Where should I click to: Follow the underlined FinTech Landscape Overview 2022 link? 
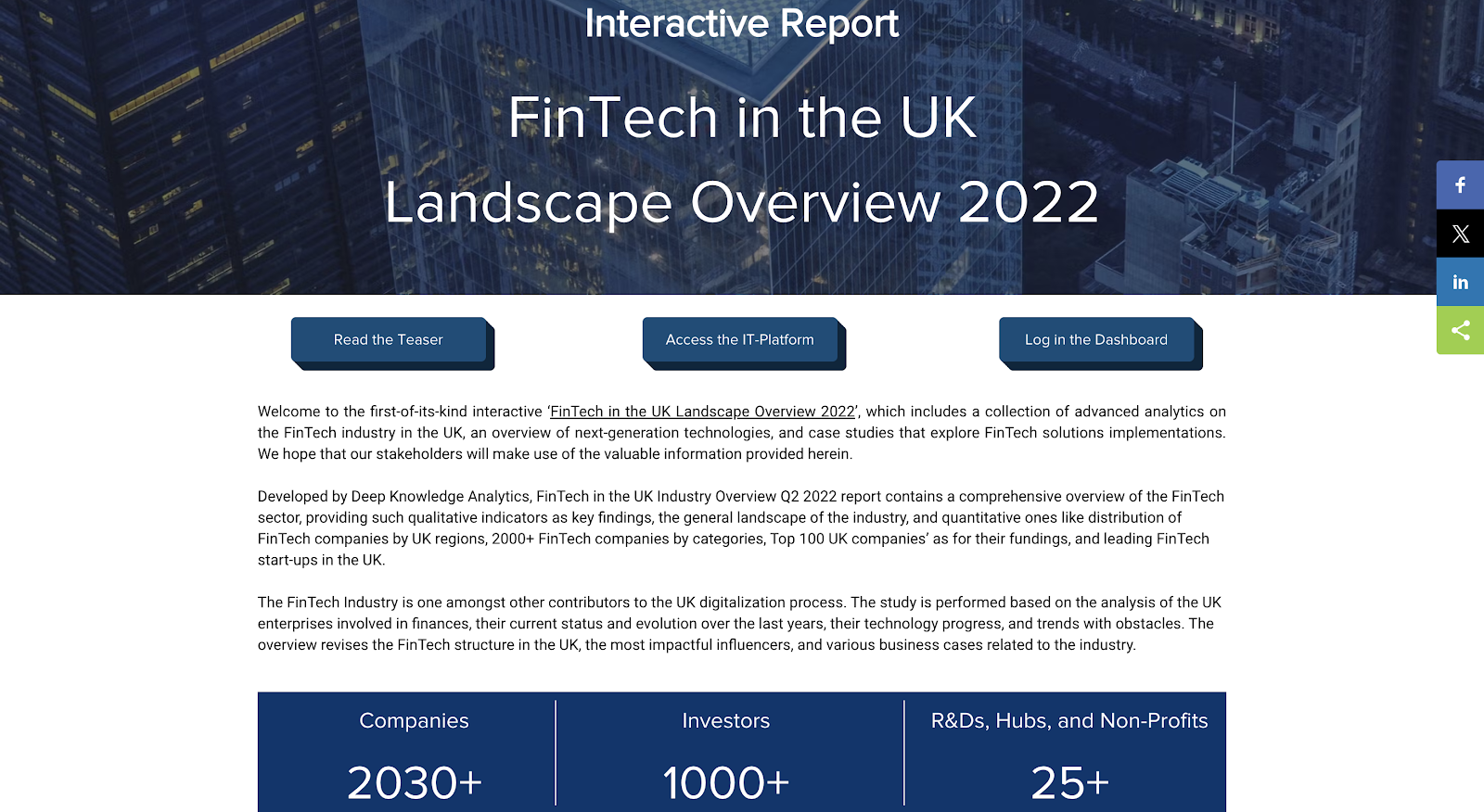click(x=702, y=412)
